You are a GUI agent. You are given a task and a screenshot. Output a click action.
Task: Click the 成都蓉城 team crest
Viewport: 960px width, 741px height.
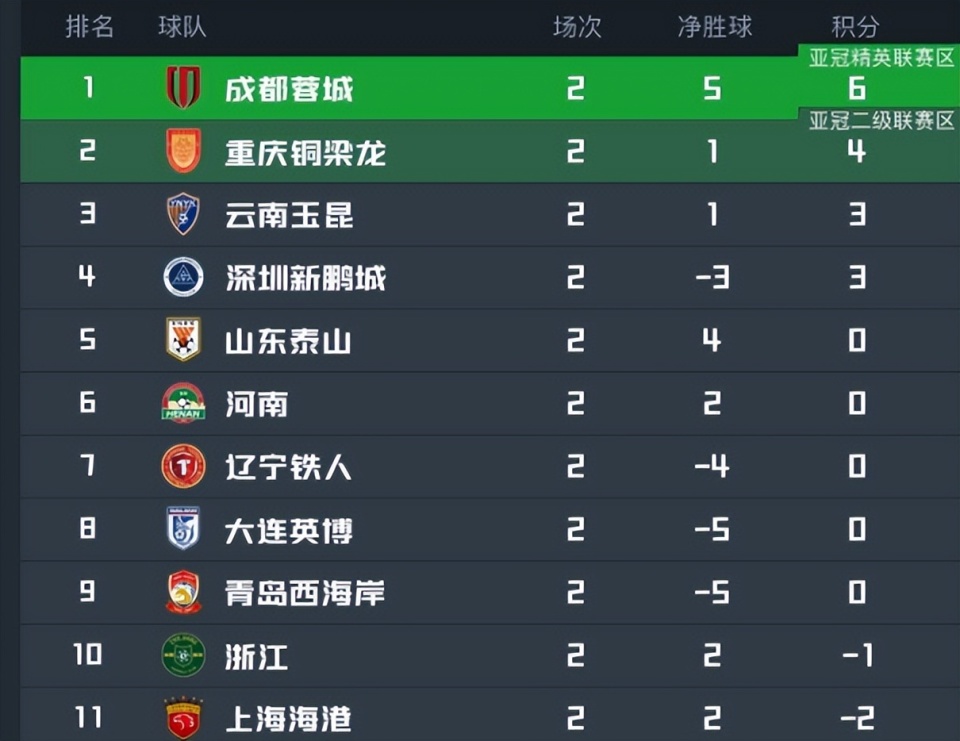point(183,88)
